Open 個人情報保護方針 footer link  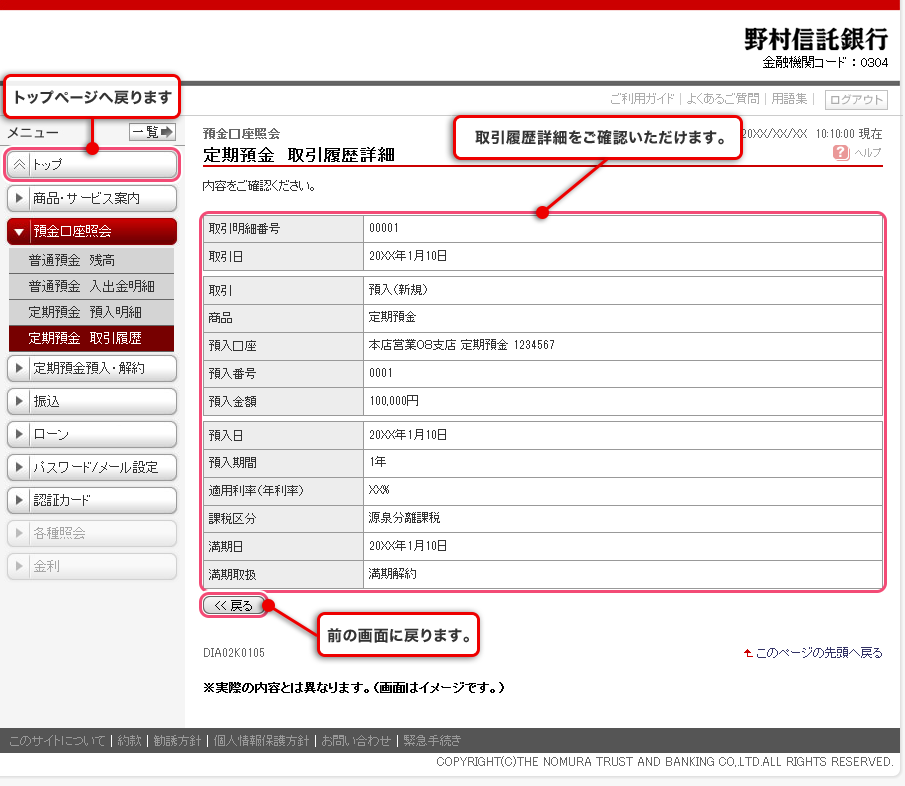point(260,741)
